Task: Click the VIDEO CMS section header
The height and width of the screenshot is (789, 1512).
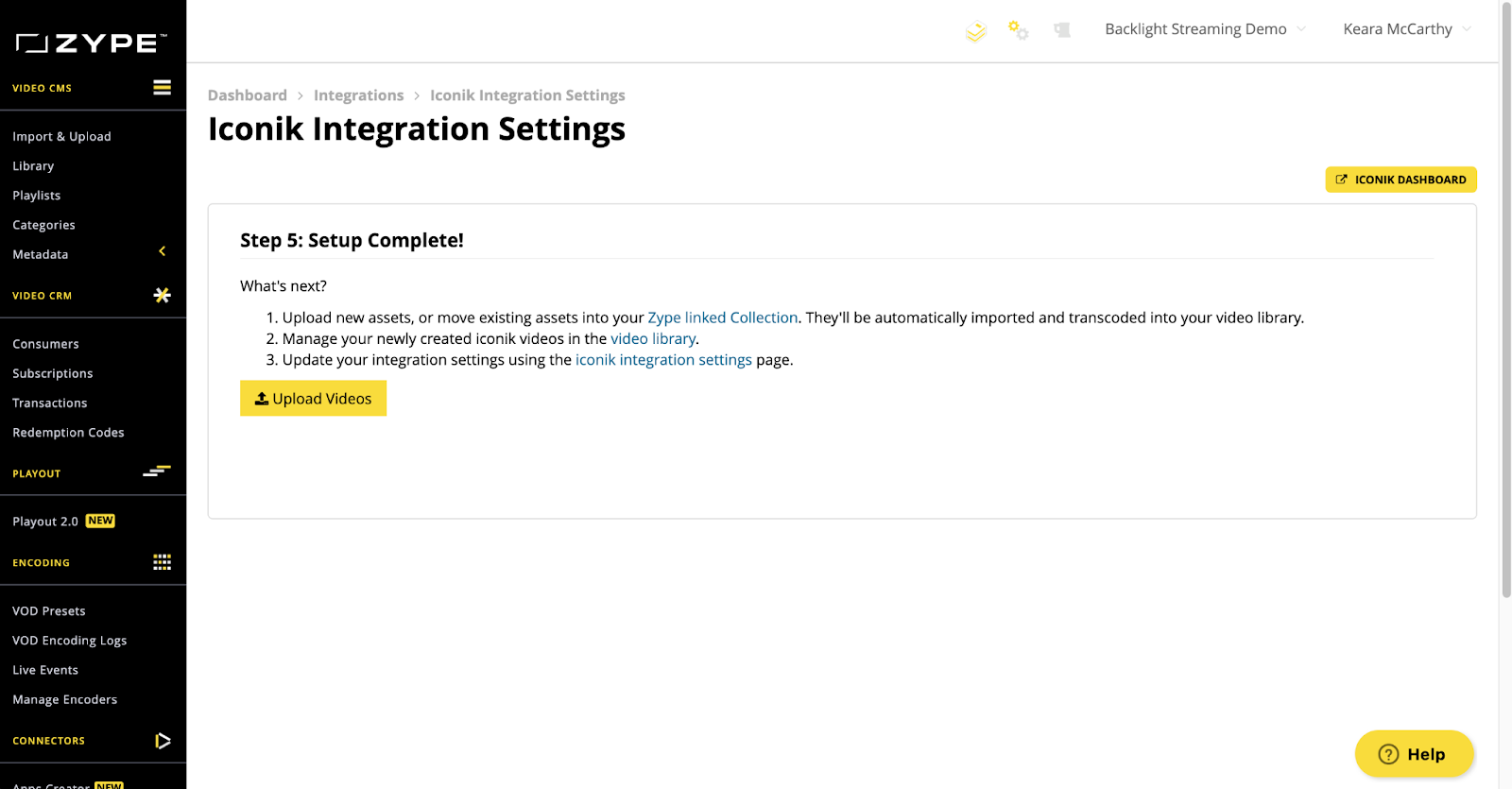Action: click(x=42, y=88)
